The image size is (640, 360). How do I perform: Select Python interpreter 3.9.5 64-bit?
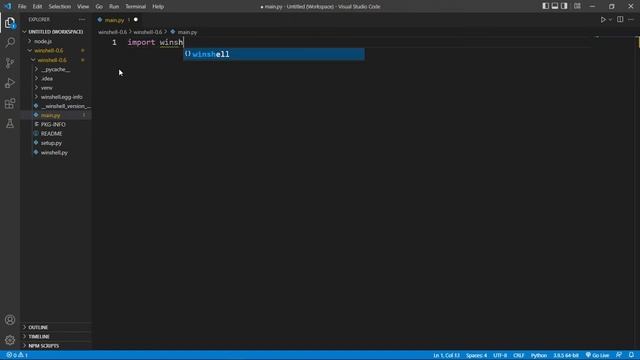click(x=566, y=355)
